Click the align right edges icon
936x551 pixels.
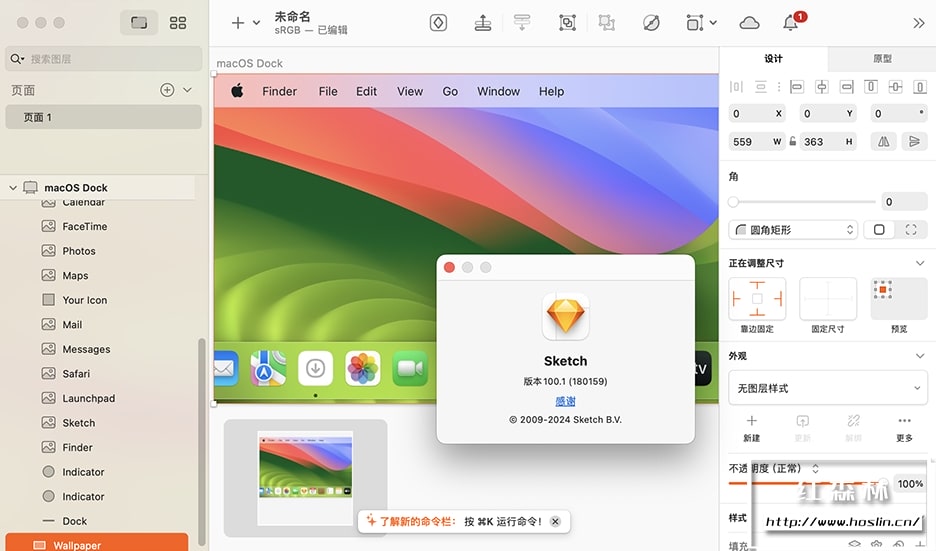point(846,87)
